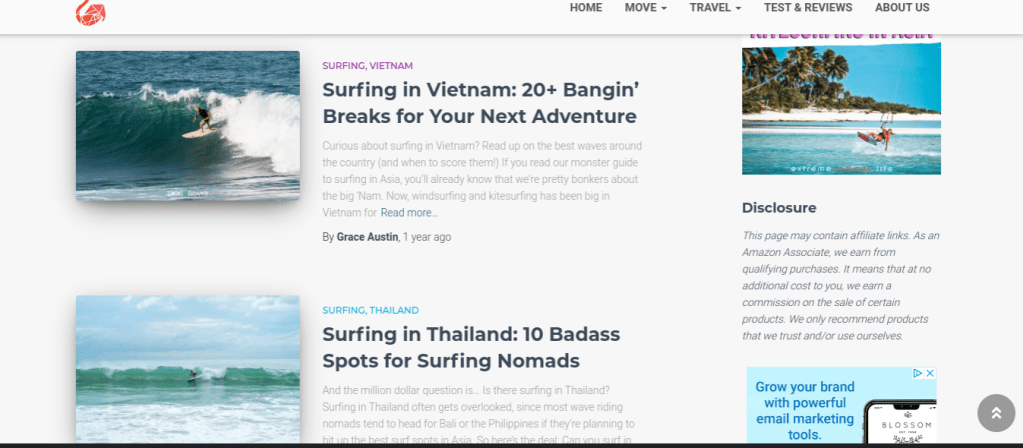Open the Surfing in Thailand article title
Screen dimensions: 1023x448
[471, 347]
